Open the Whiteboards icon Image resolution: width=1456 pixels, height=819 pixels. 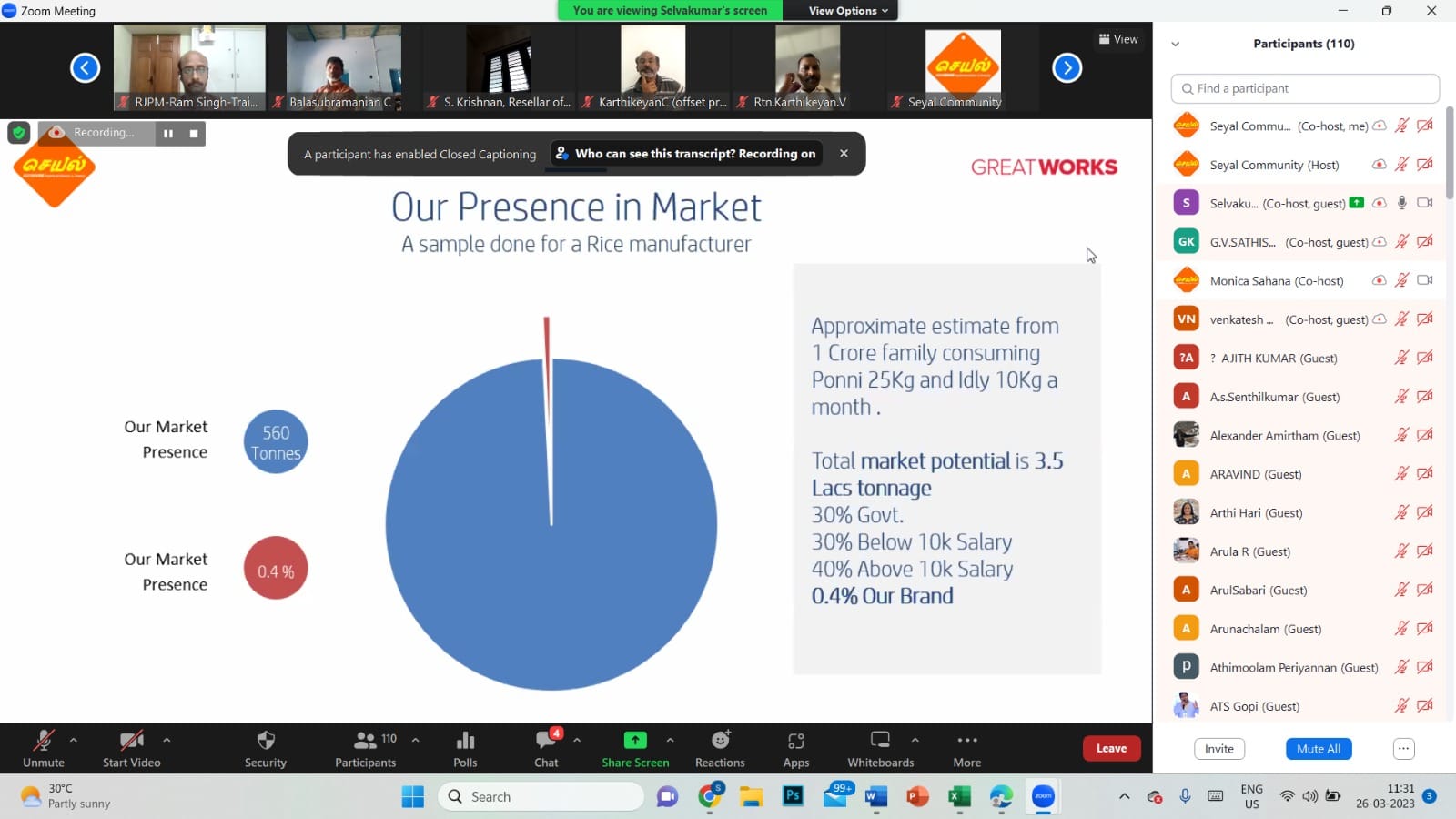pos(880,741)
